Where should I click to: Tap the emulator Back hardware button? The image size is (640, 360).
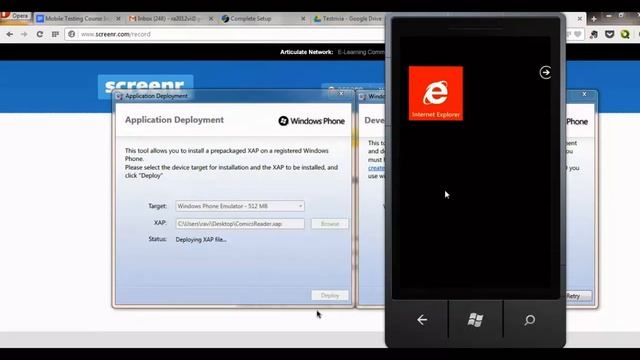click(422, 320)
